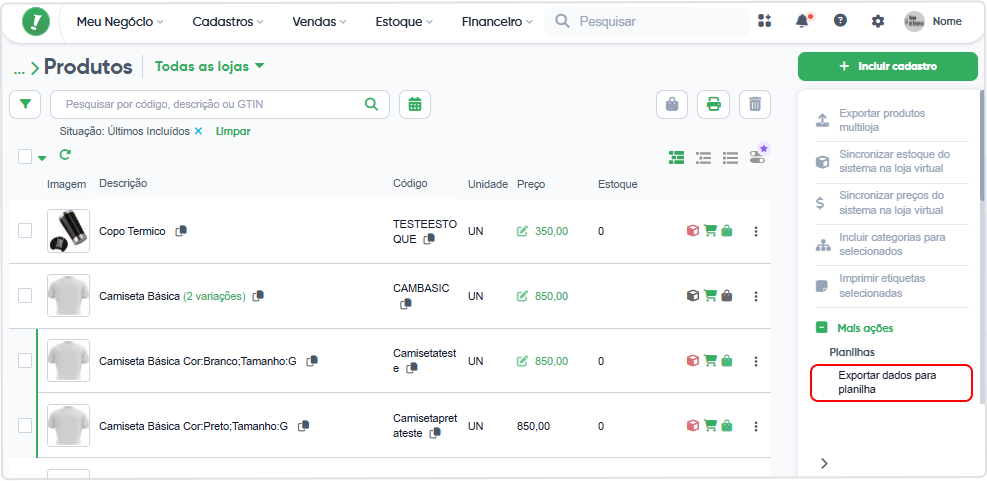The image size is (987, 481).
Task: Select all products checkbox
Action: point(25,156)
